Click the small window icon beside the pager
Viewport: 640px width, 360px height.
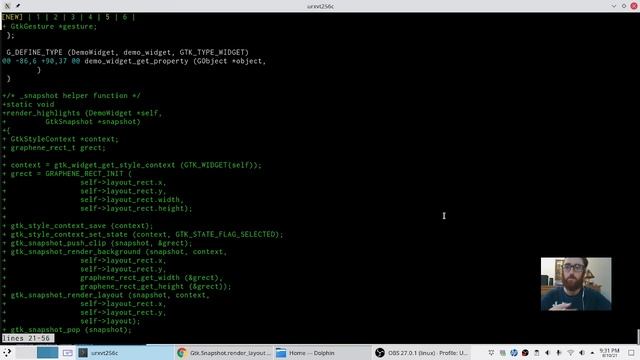(x=67, y=353)
